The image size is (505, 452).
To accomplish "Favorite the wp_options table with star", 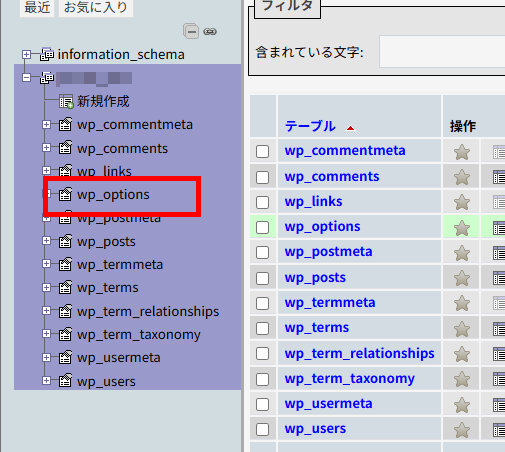I will tap(462, 228).
